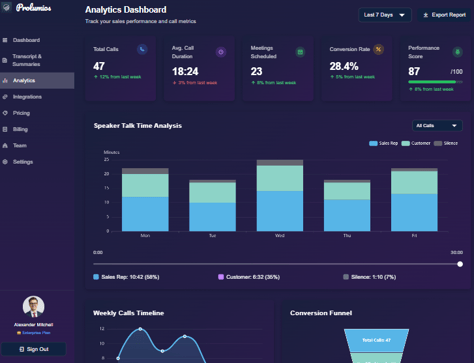Click the Billing receipt icon
The height and width of the screenshot is (363, 474).
click(5, 129)
